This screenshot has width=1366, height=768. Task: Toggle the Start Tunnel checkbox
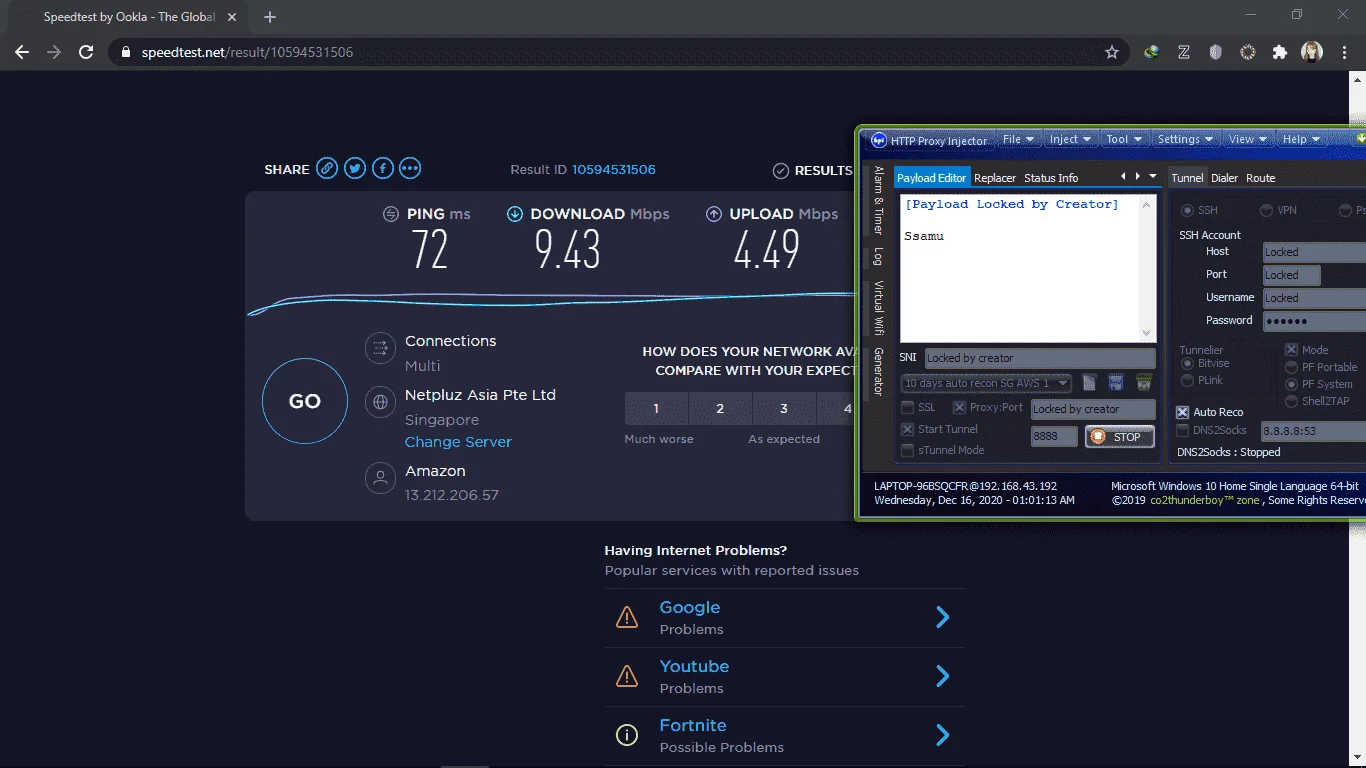coord(907,429)
